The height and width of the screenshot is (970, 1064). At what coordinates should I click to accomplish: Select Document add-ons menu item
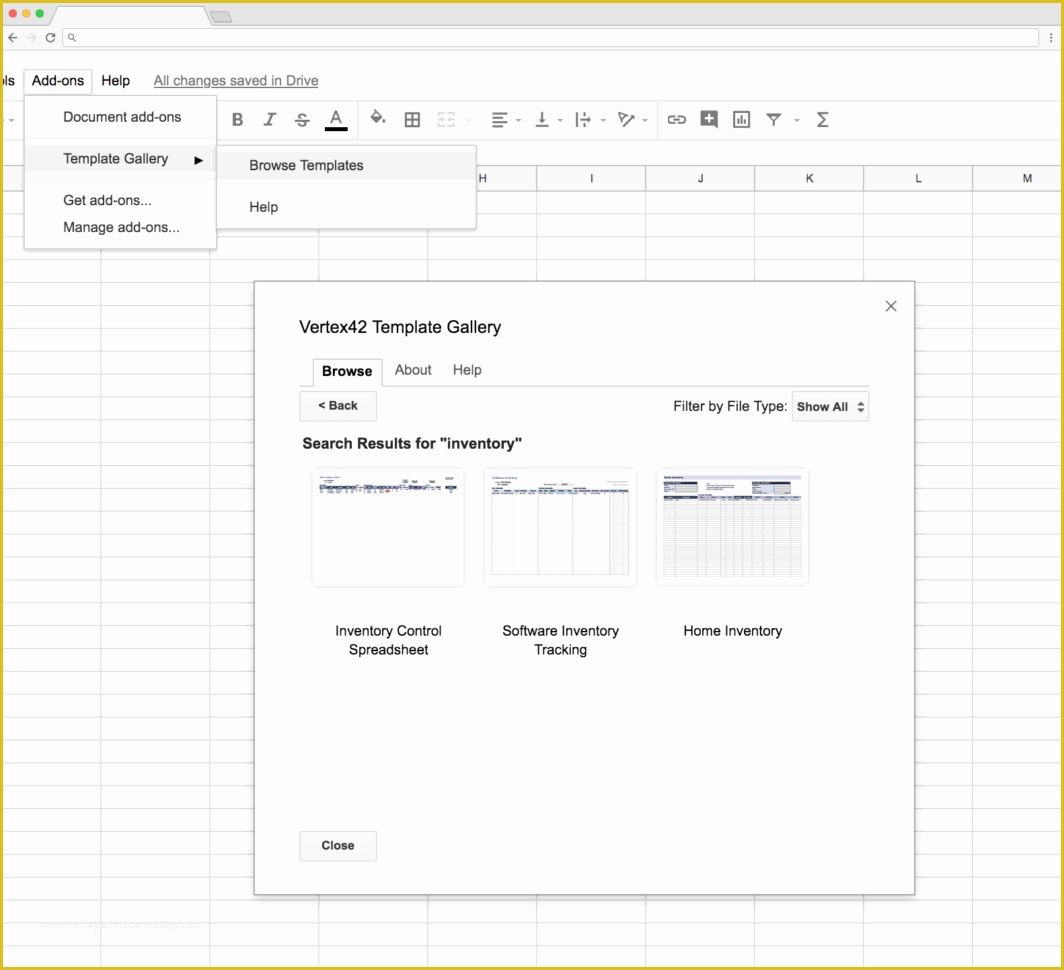tap(120, 117)
